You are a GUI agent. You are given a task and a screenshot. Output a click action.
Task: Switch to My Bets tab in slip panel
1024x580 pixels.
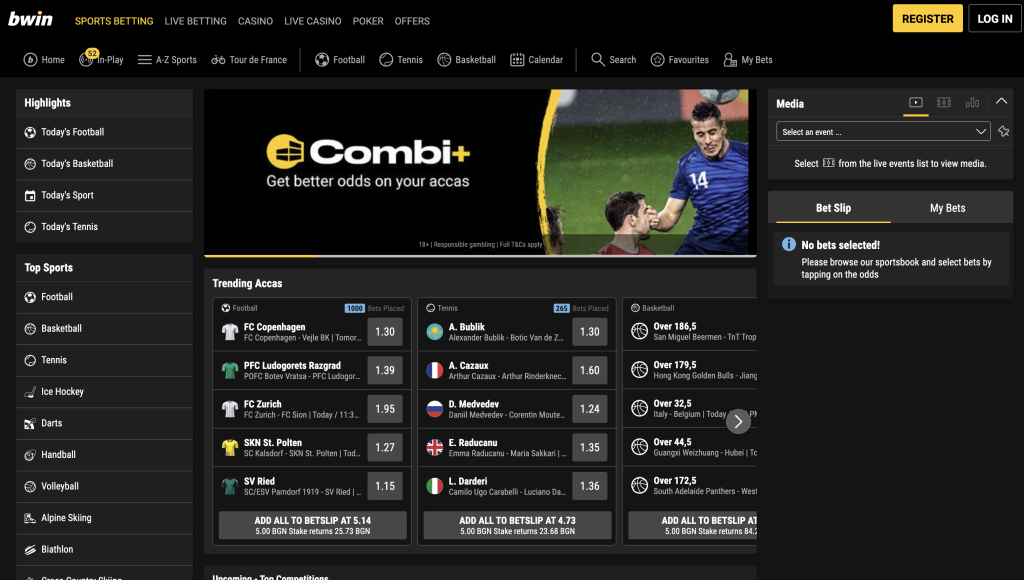tap(948, 208)
